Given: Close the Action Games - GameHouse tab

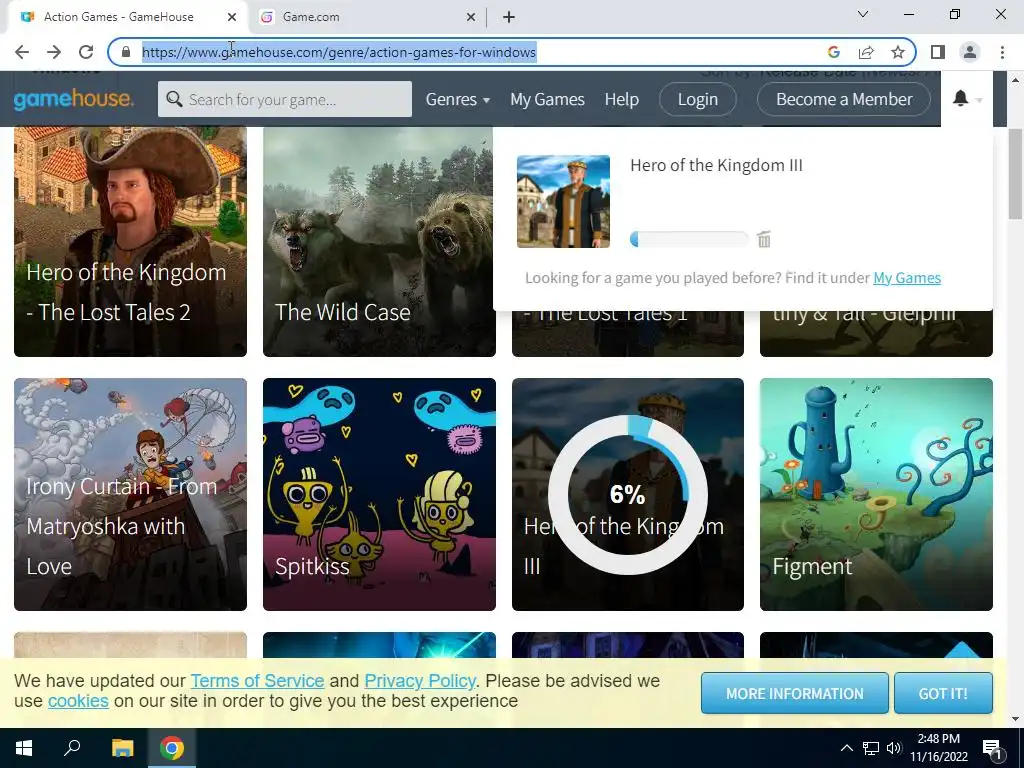Looking at the screenshot, I should click(232, 17).
